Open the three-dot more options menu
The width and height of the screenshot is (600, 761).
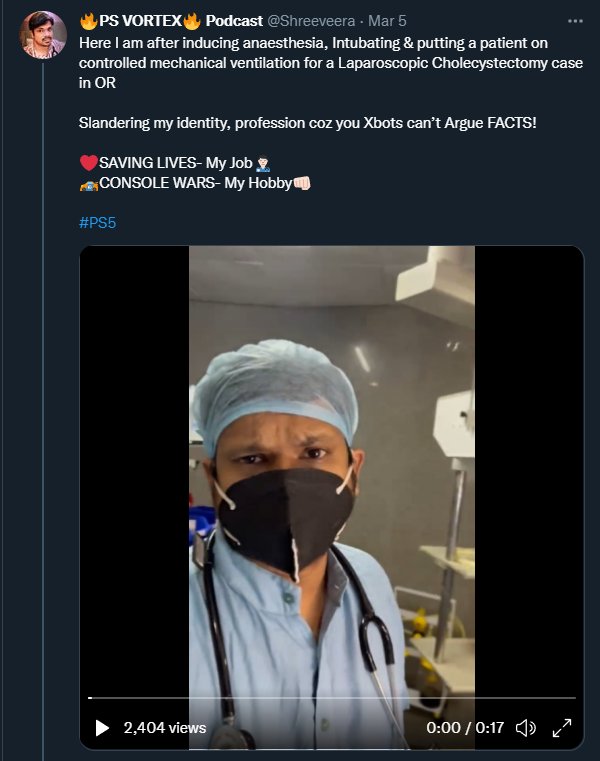tap(575, 21)
